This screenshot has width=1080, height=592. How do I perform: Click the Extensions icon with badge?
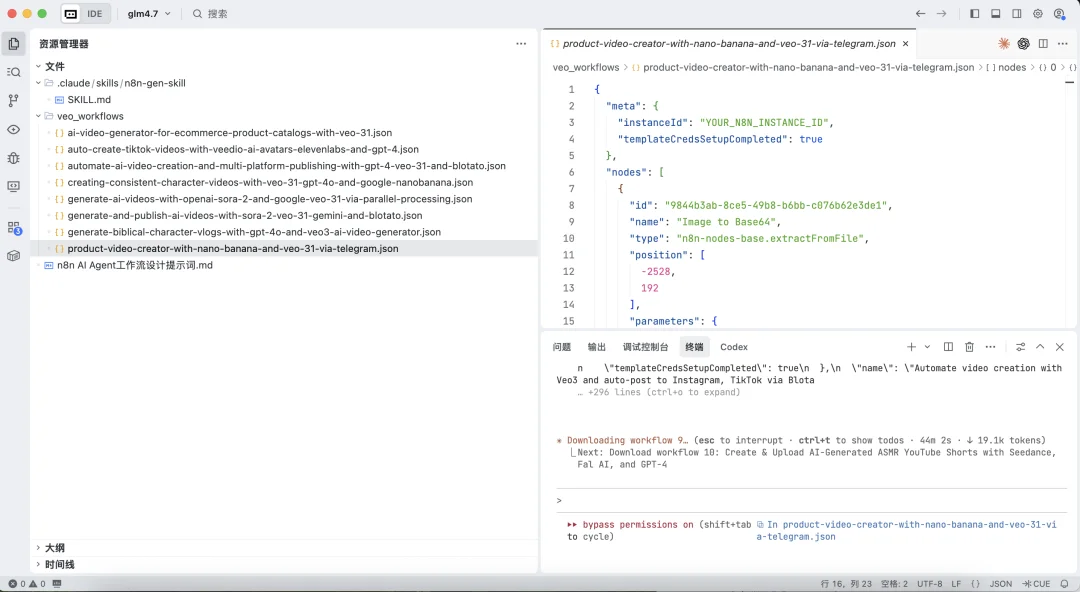[x=14, y=228]
